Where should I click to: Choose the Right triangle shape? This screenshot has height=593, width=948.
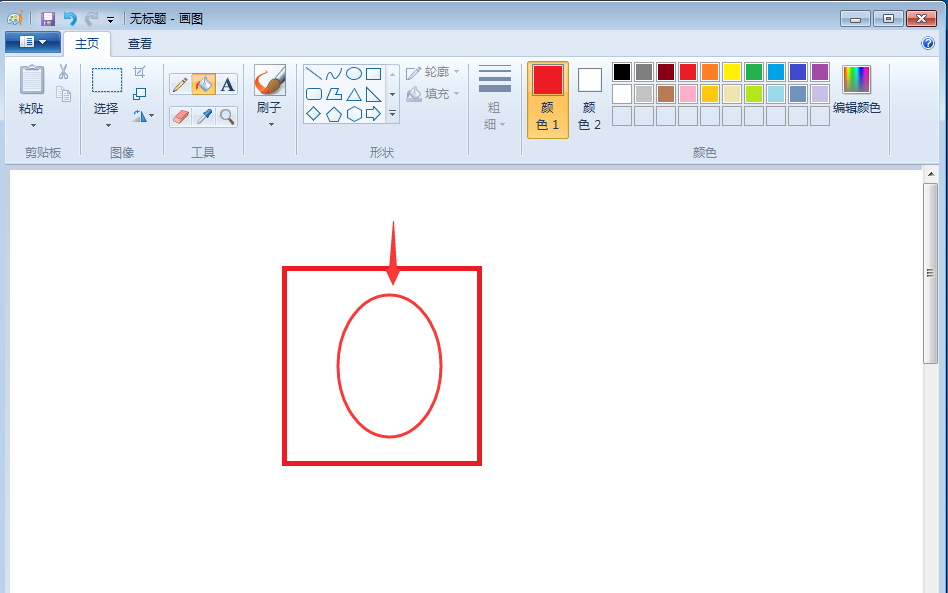pyautogui.click(x=374, y=94)
